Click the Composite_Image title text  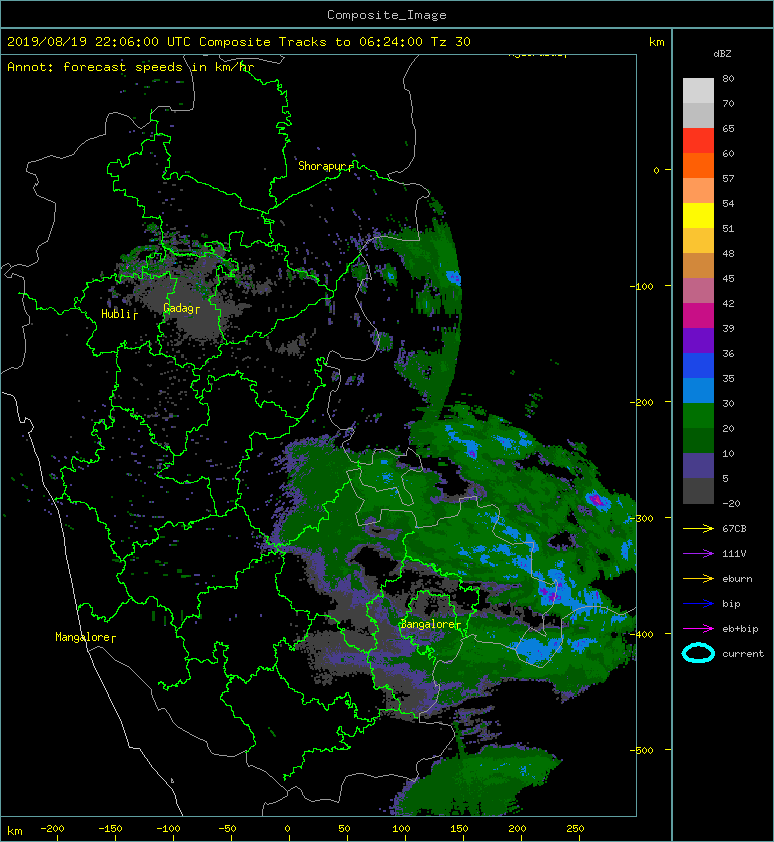pyautogui.click(x=387, y=15)
